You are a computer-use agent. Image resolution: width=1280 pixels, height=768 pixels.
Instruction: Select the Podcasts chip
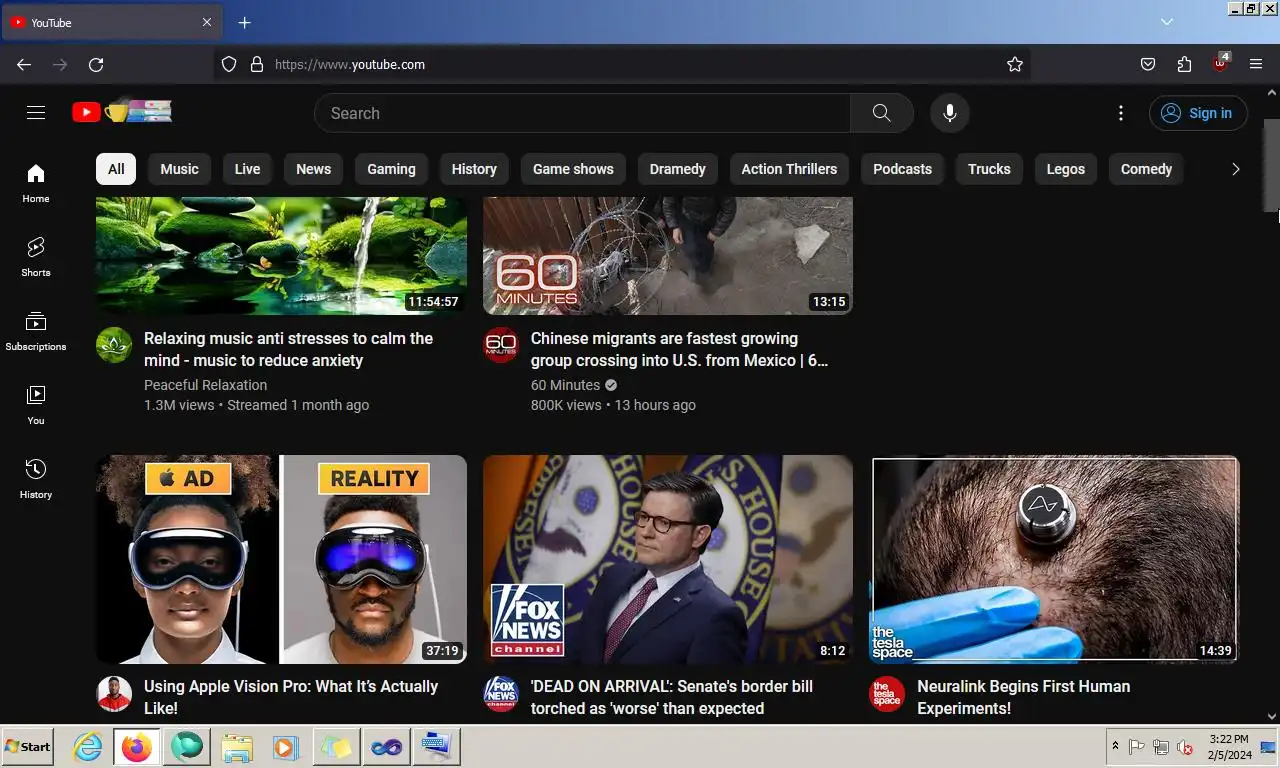[x=902, y=169]
